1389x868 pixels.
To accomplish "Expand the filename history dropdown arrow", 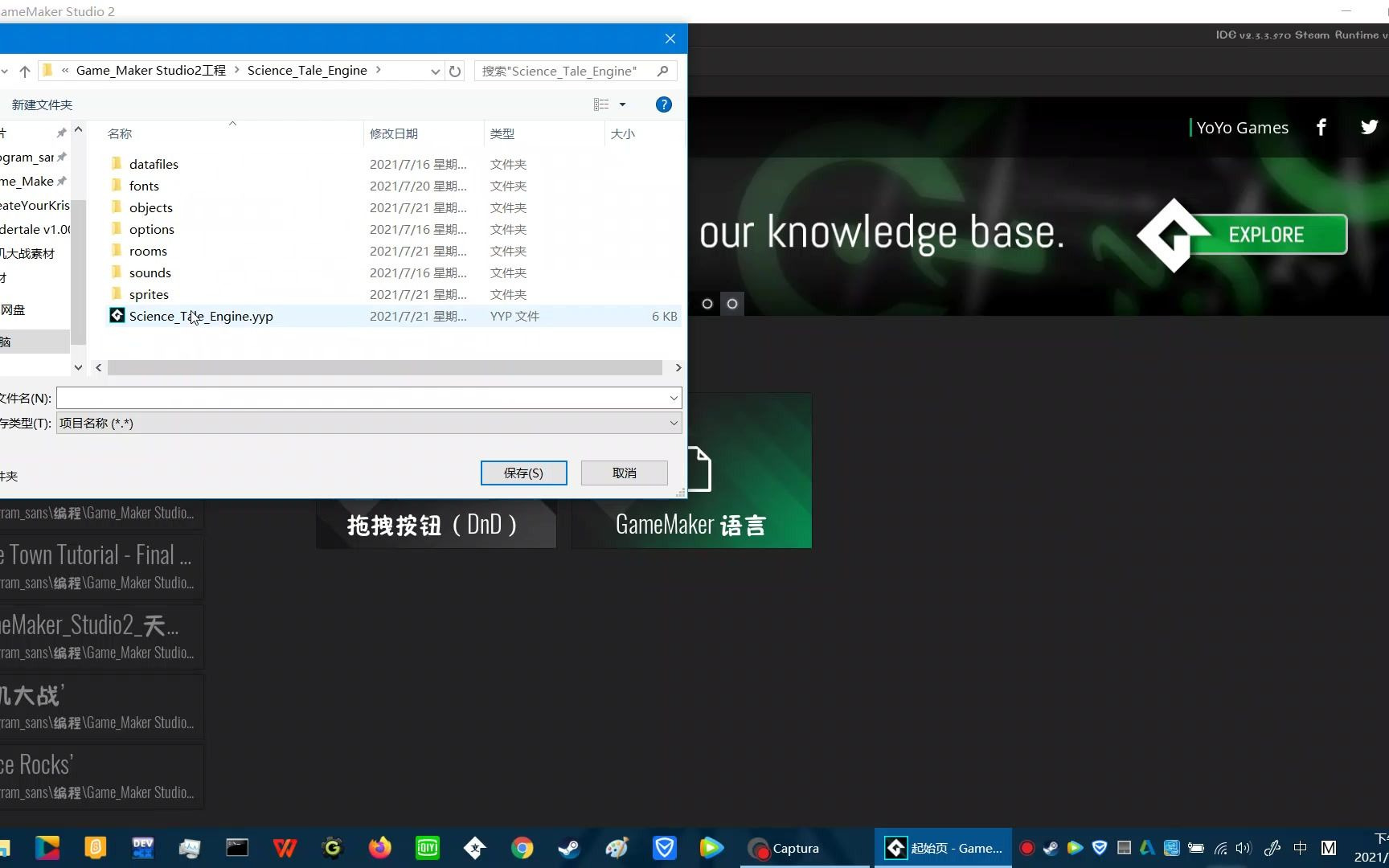I will click(x=674, y=398).
